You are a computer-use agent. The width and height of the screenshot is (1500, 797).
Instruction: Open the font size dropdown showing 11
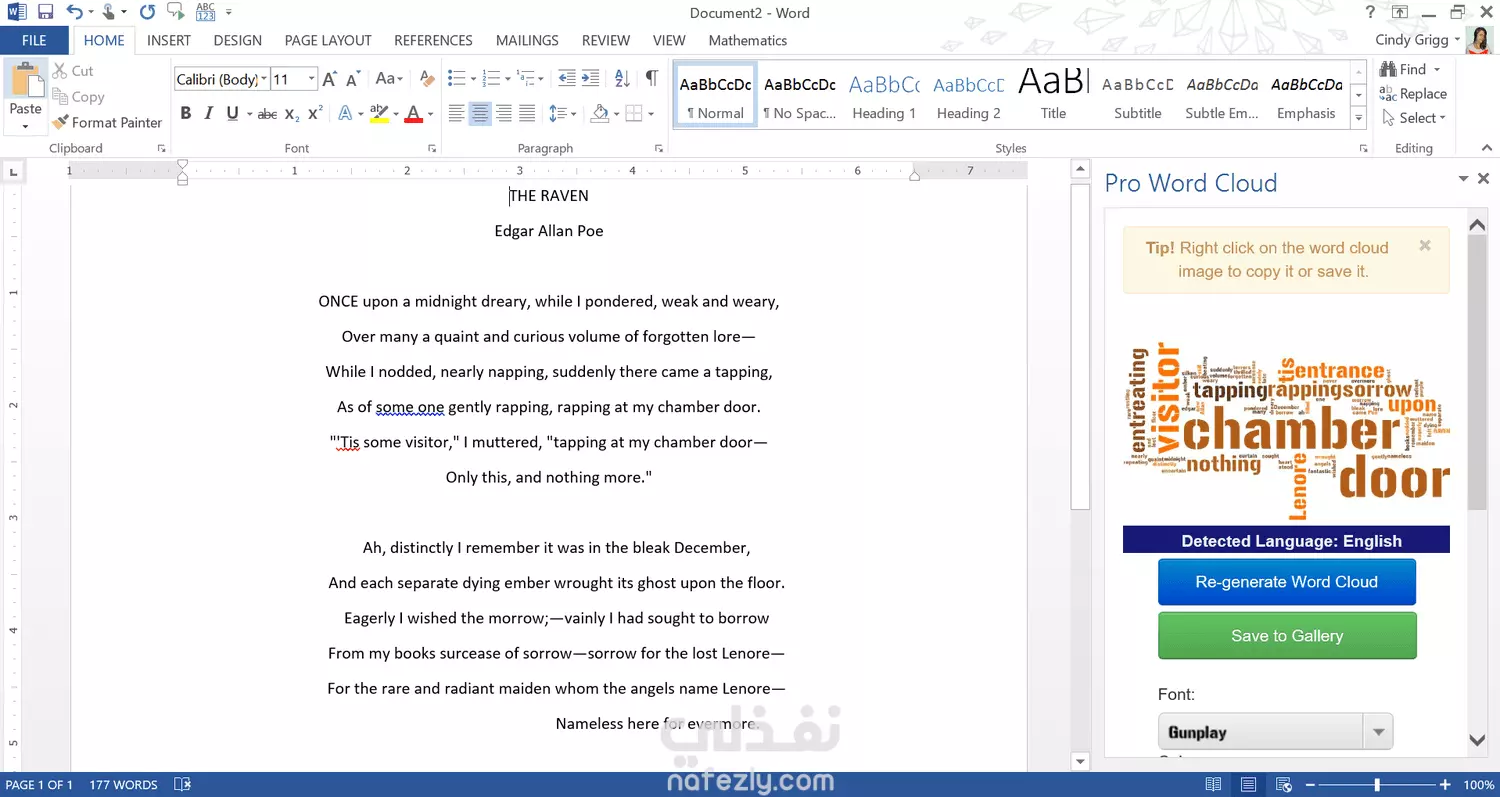pyautogui.click(x=312, y=80)
